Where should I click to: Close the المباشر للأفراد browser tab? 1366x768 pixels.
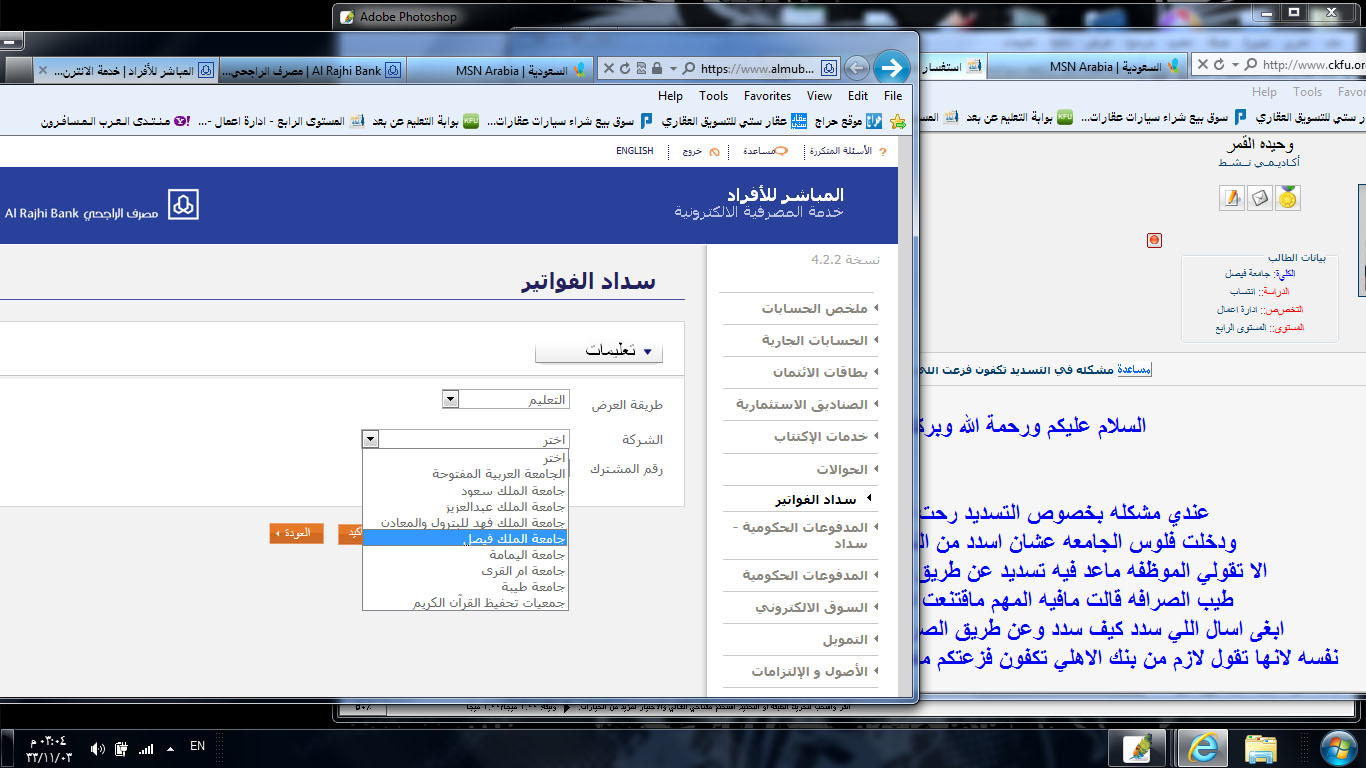(43, 70)
